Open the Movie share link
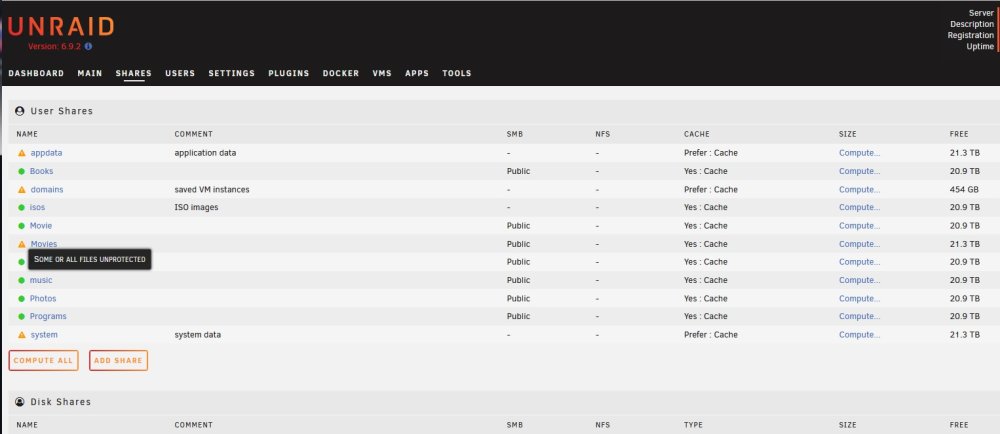Viewport: 1000px width, 434px height. pos(41,226)
